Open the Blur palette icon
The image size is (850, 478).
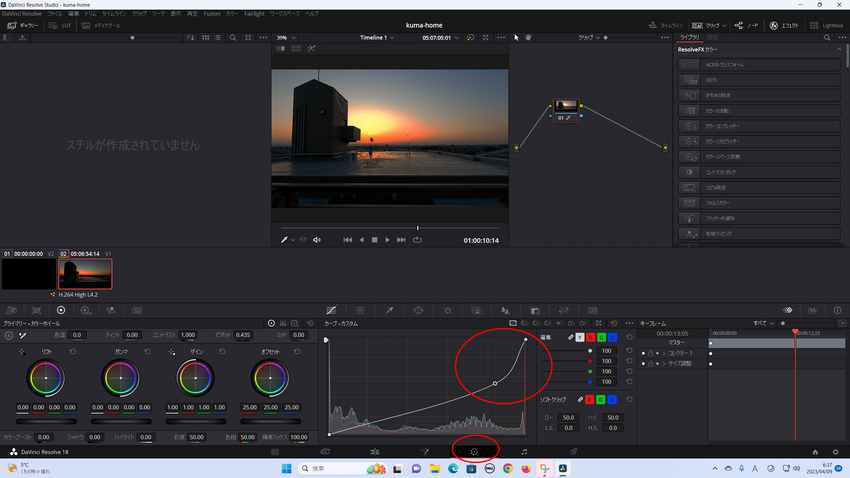coord(505,311)
